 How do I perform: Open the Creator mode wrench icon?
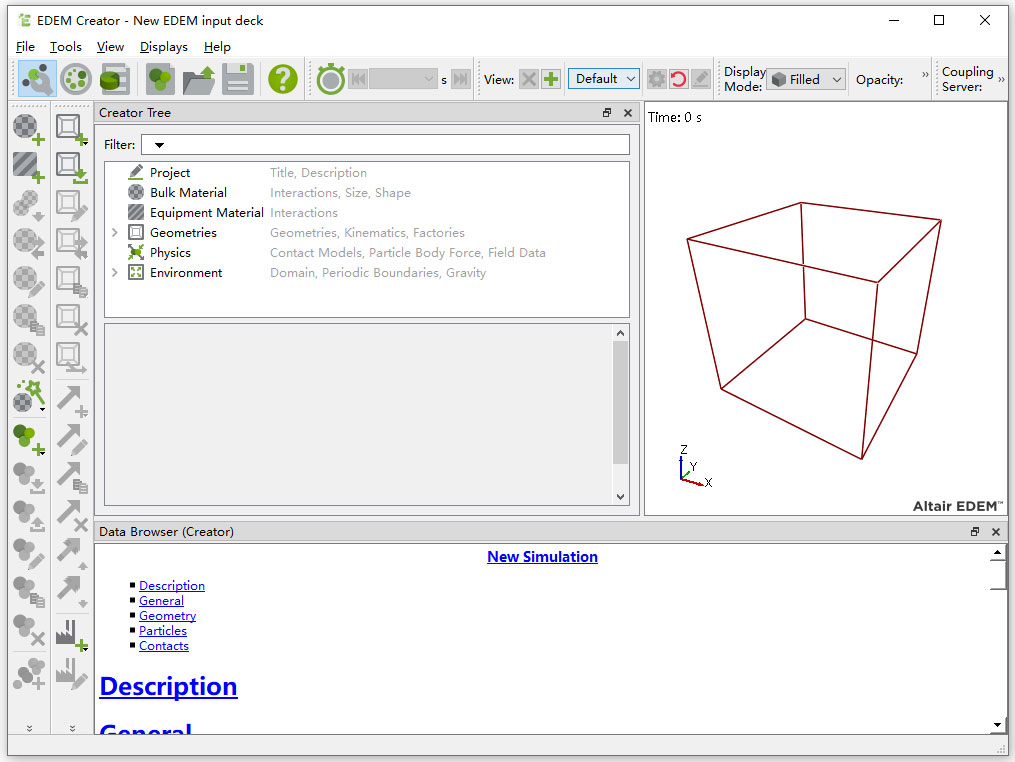38,79
